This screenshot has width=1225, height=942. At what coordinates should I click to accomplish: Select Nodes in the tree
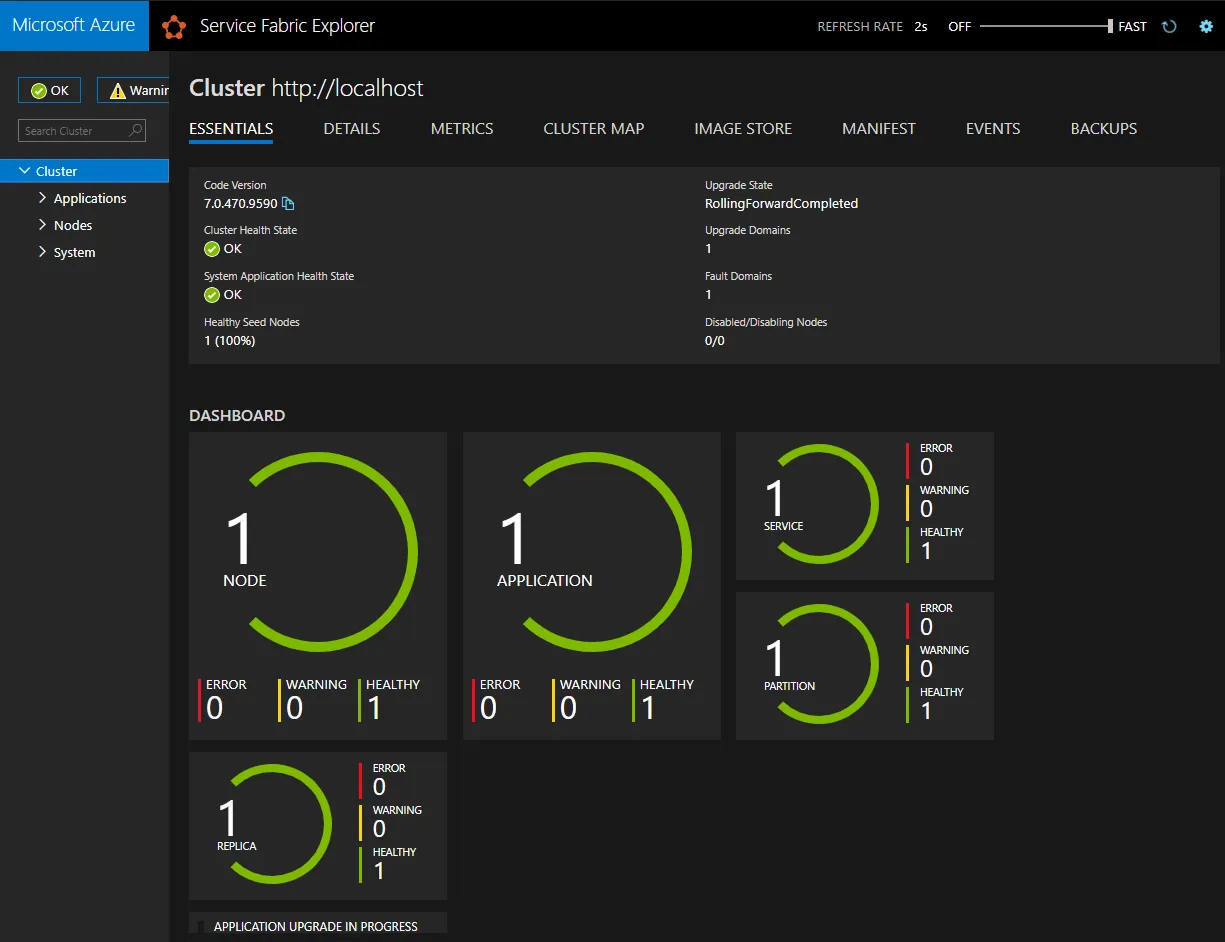pos(73,225)
